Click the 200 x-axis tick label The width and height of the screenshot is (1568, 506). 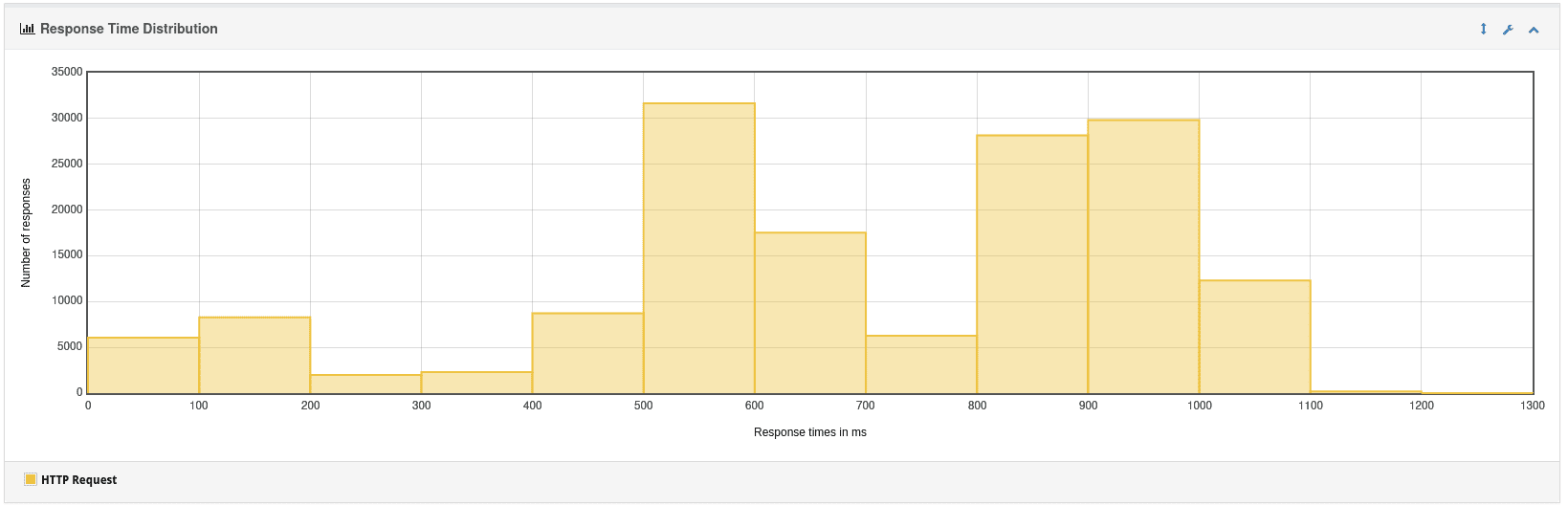pos(310,406)
